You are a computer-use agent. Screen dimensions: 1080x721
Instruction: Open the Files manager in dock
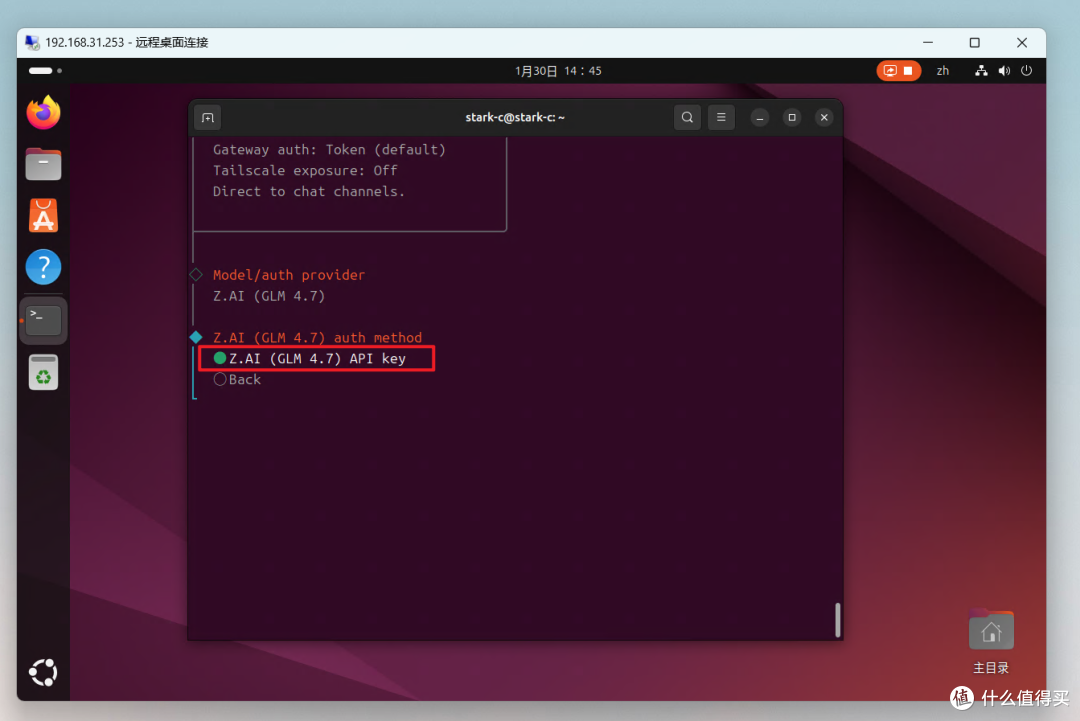pos(43,165)
